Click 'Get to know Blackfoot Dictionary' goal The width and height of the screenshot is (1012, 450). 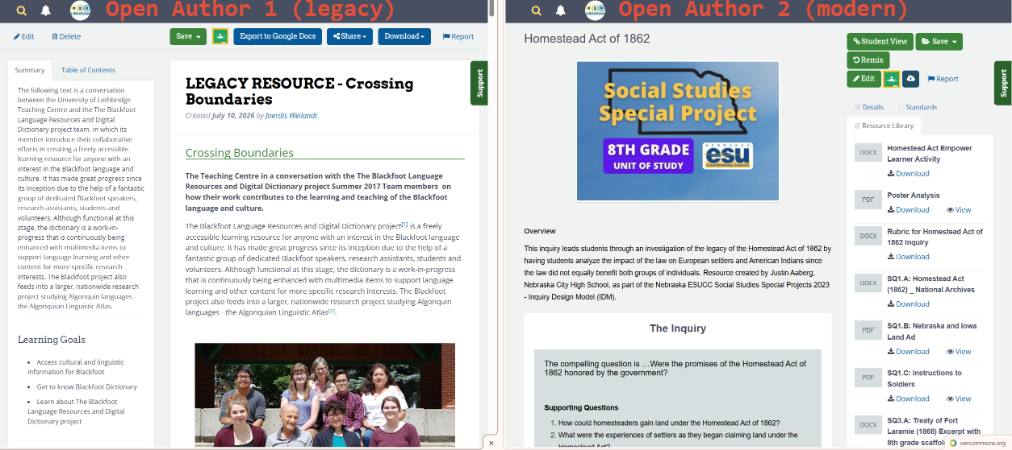(87, 387)
